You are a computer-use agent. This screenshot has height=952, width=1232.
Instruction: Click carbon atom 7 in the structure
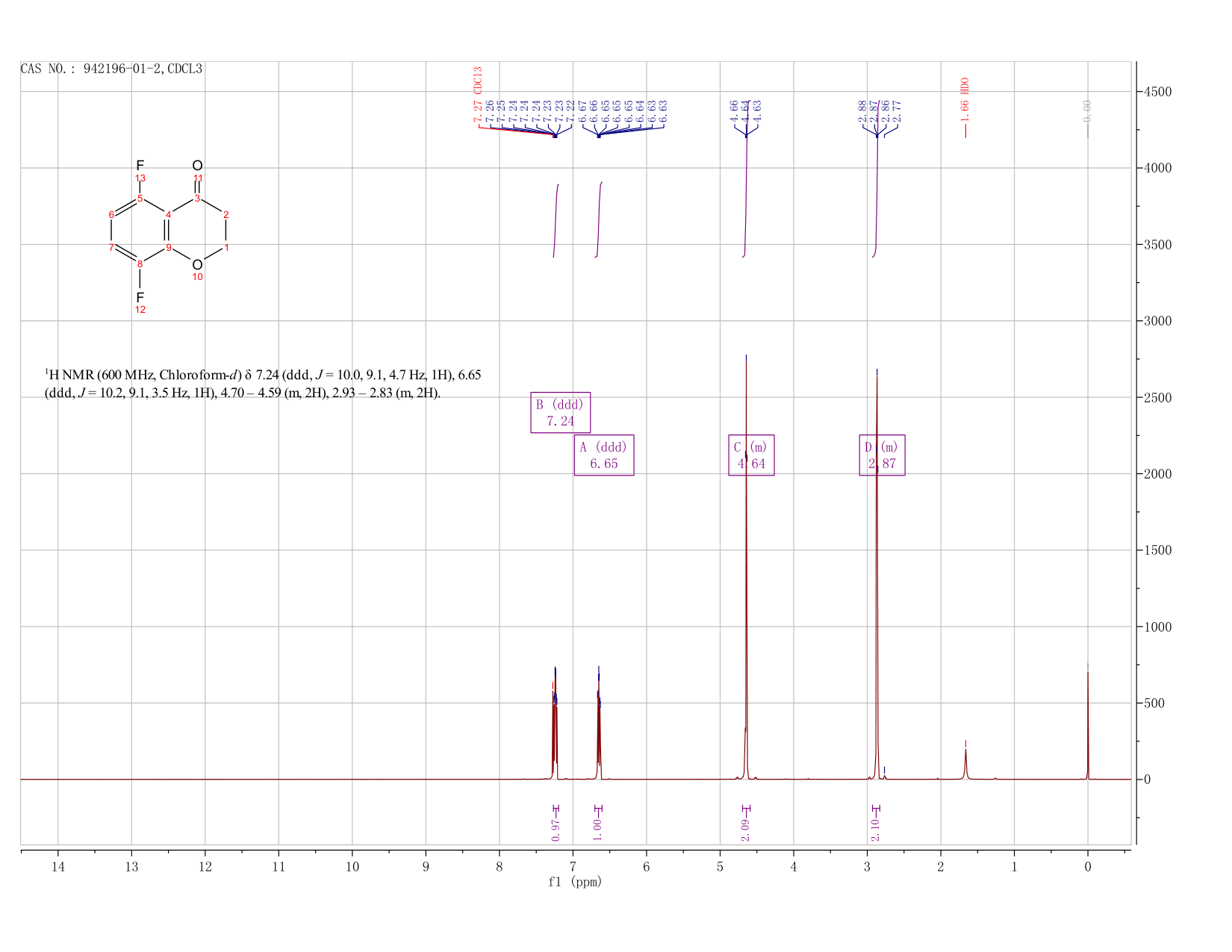[x=111, y=248]
